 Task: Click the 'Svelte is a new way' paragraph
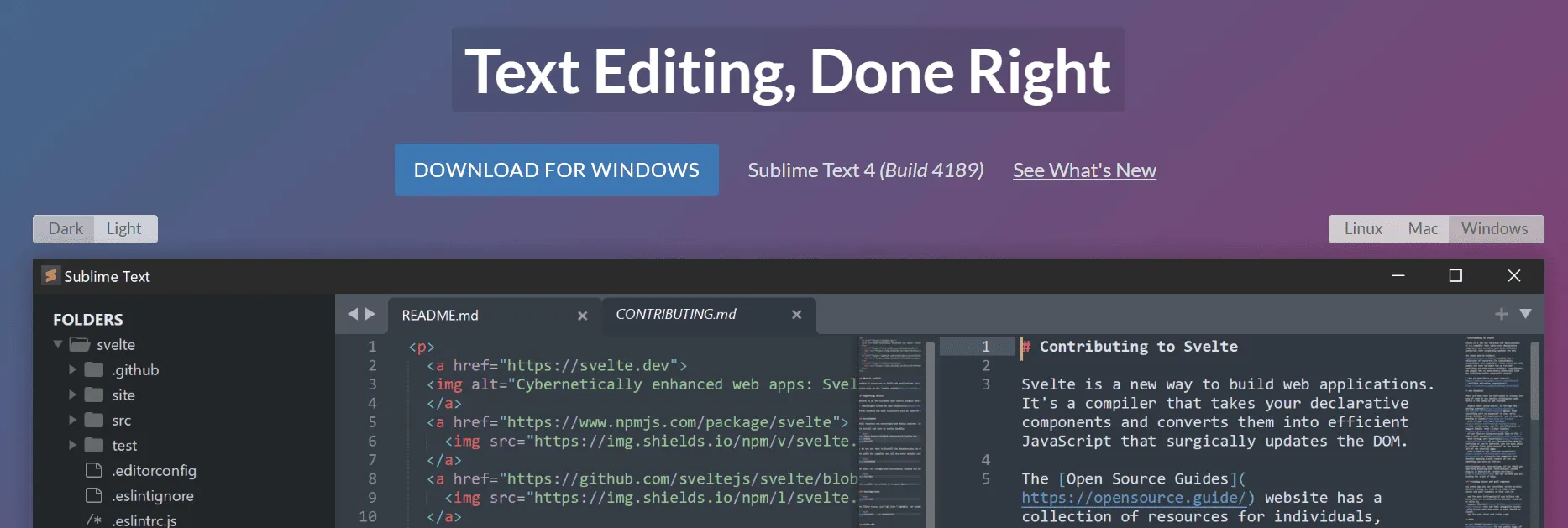coord(1228,413)
